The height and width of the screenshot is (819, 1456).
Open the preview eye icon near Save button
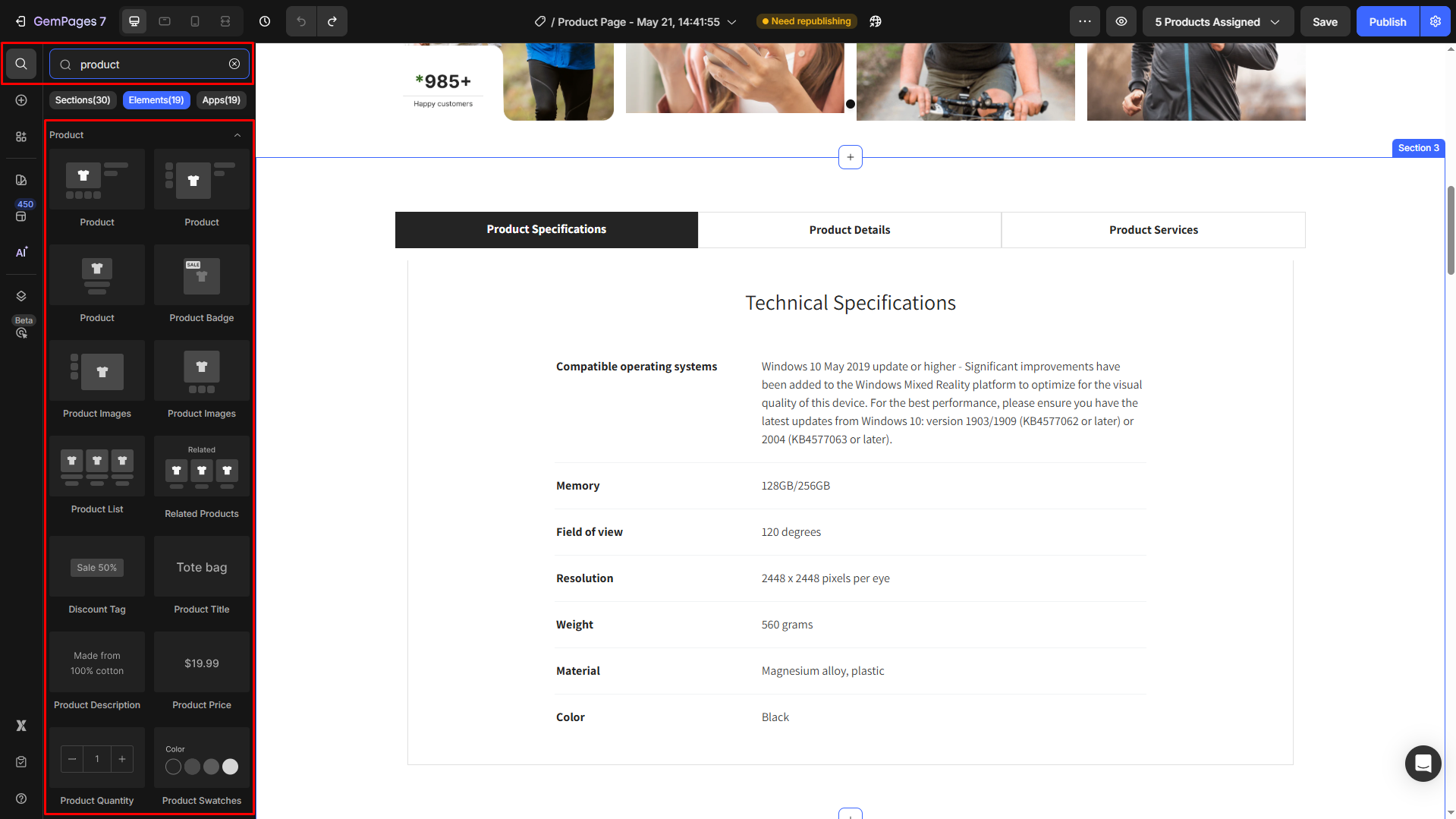point(1121,21)
